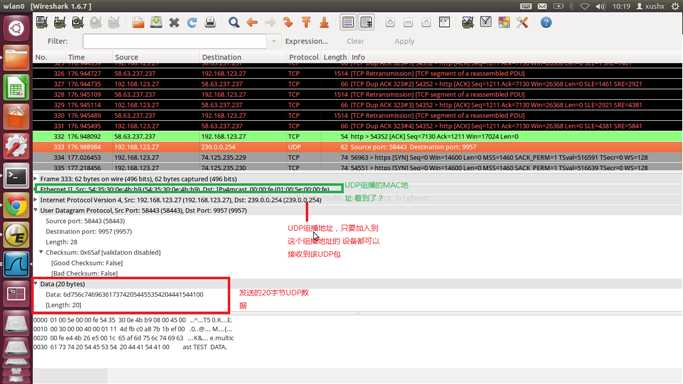683x384 pixels.
Task: Sort by the Protocol column header
Action: pos(304,57)
